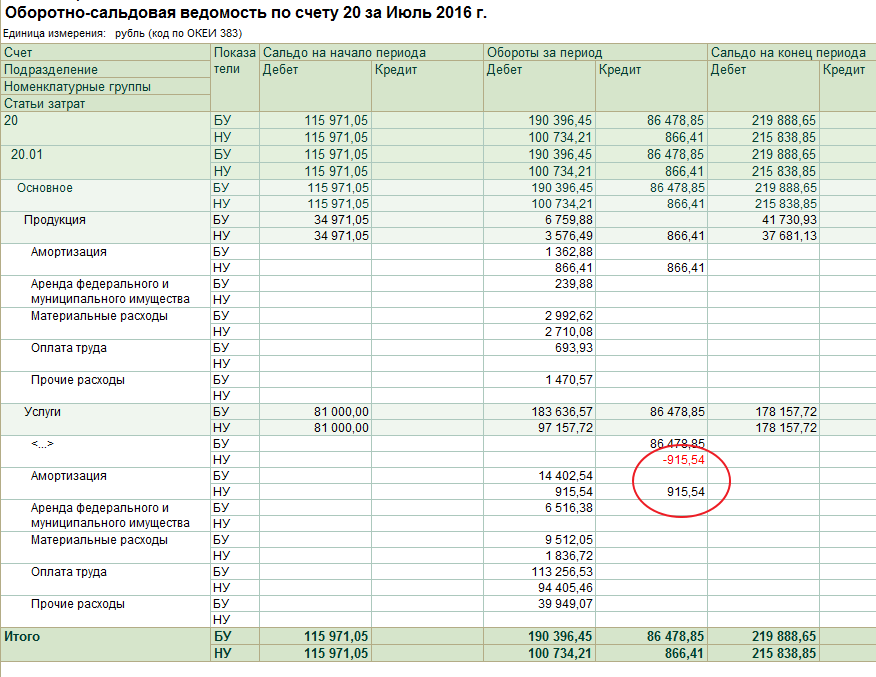Click the report title for account 20
The height and width of the screenshot is (677, 876).
click(x=247, y=14)
